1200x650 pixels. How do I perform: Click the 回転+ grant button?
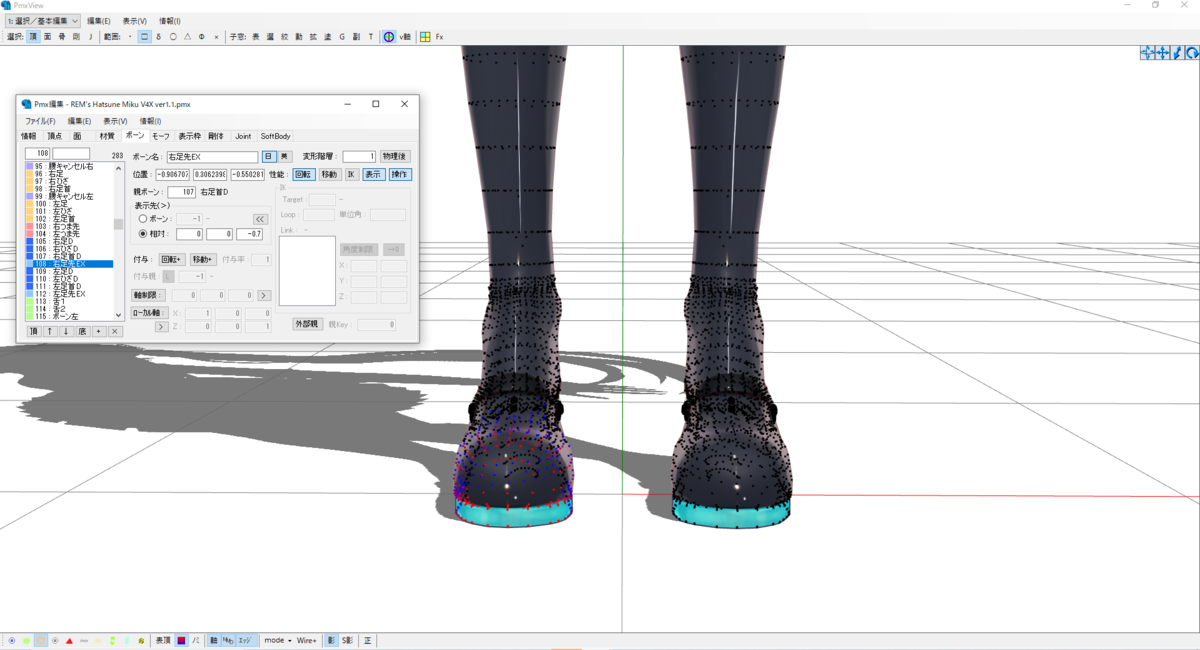click(x=171, y=259)
